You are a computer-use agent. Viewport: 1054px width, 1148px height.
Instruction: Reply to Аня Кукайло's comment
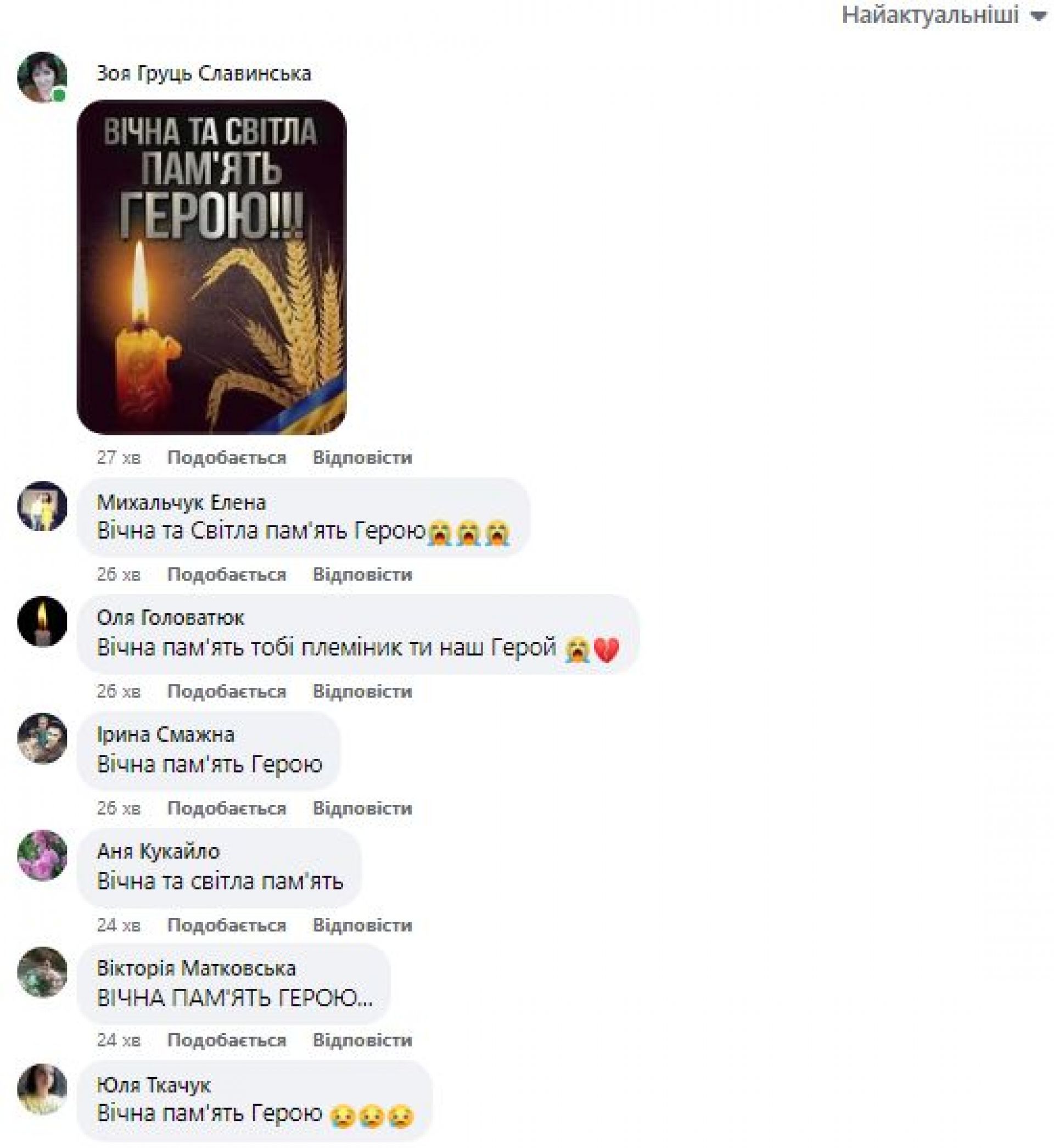click(x=362, y=925)
